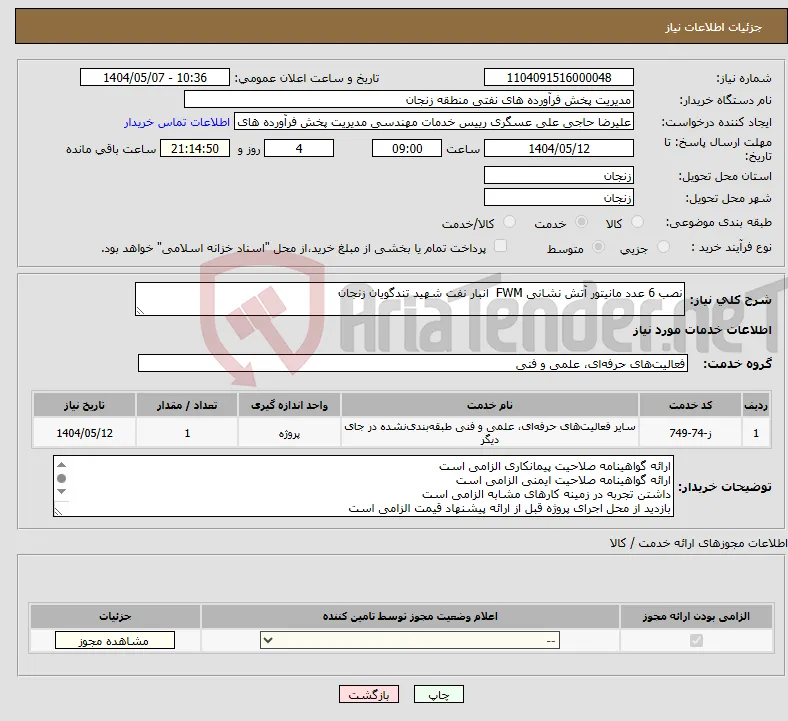Click the جزئیات اطلاعات نیاز page header
Screen dimensions: 788x721
(x=401, y=27)
